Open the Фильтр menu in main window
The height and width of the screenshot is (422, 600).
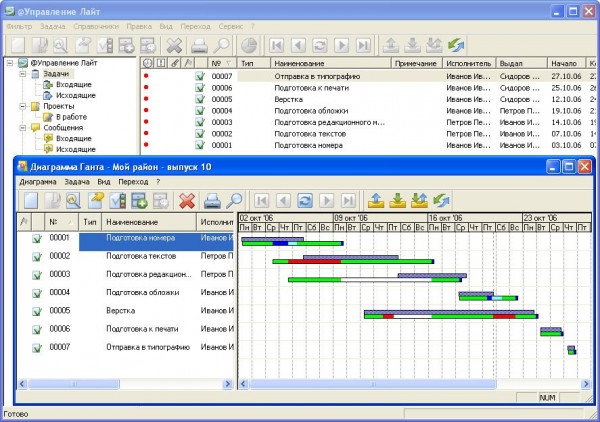tap(20, 26)
